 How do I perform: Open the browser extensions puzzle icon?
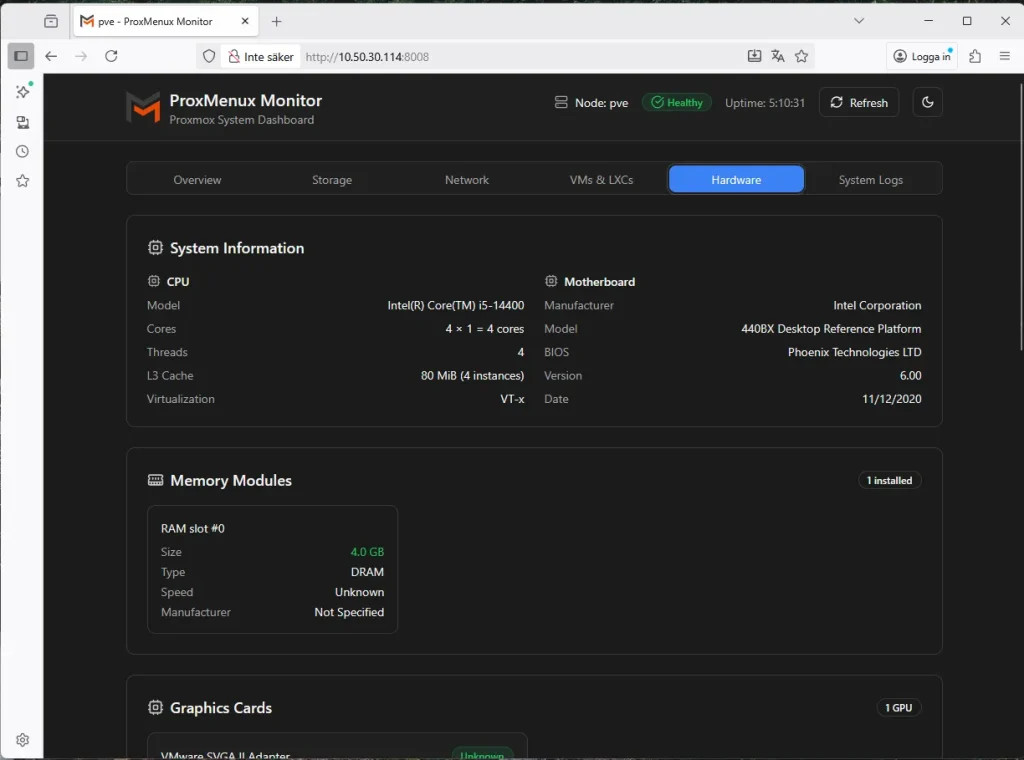pos(975,56)
